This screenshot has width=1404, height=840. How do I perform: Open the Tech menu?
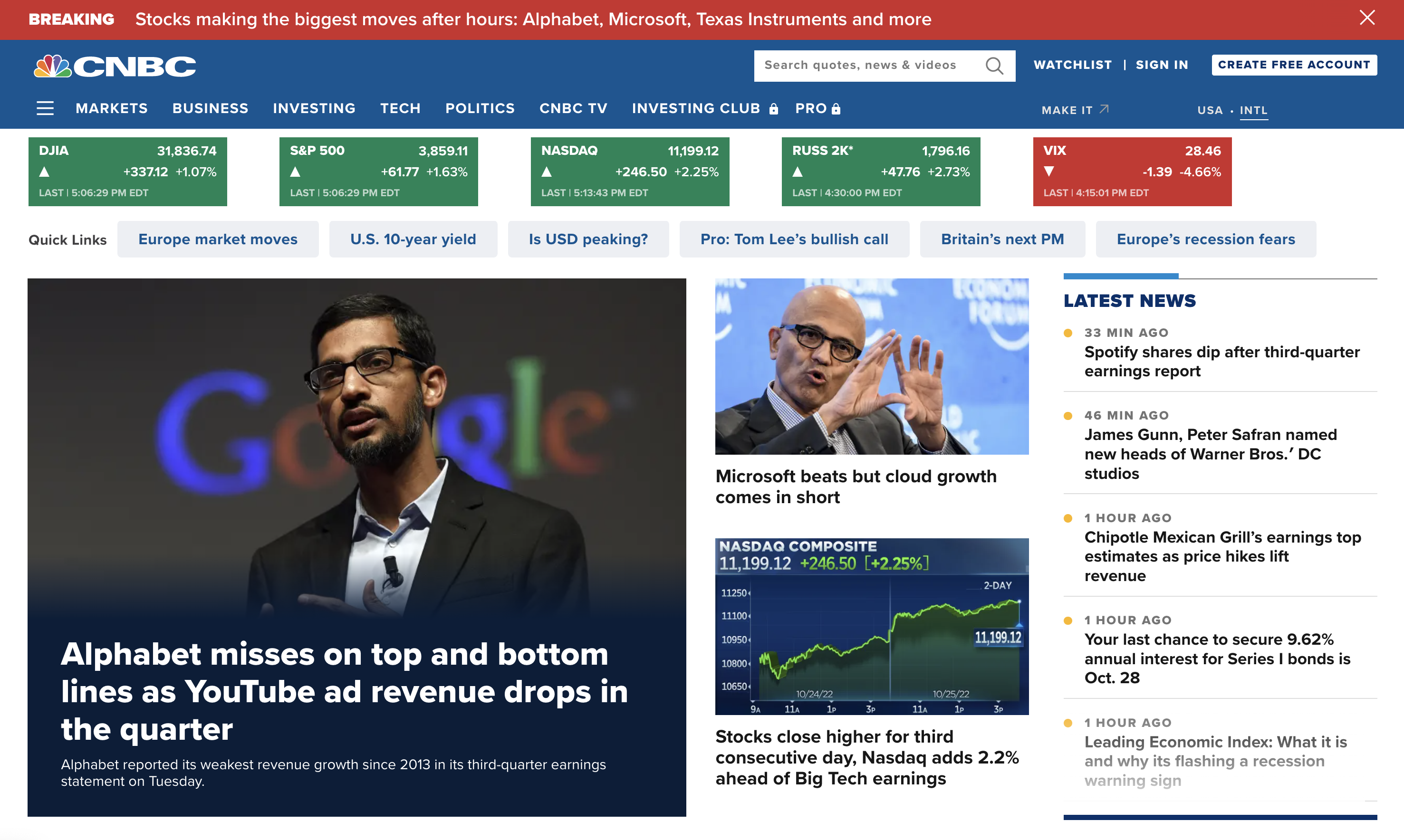[400, 108]
